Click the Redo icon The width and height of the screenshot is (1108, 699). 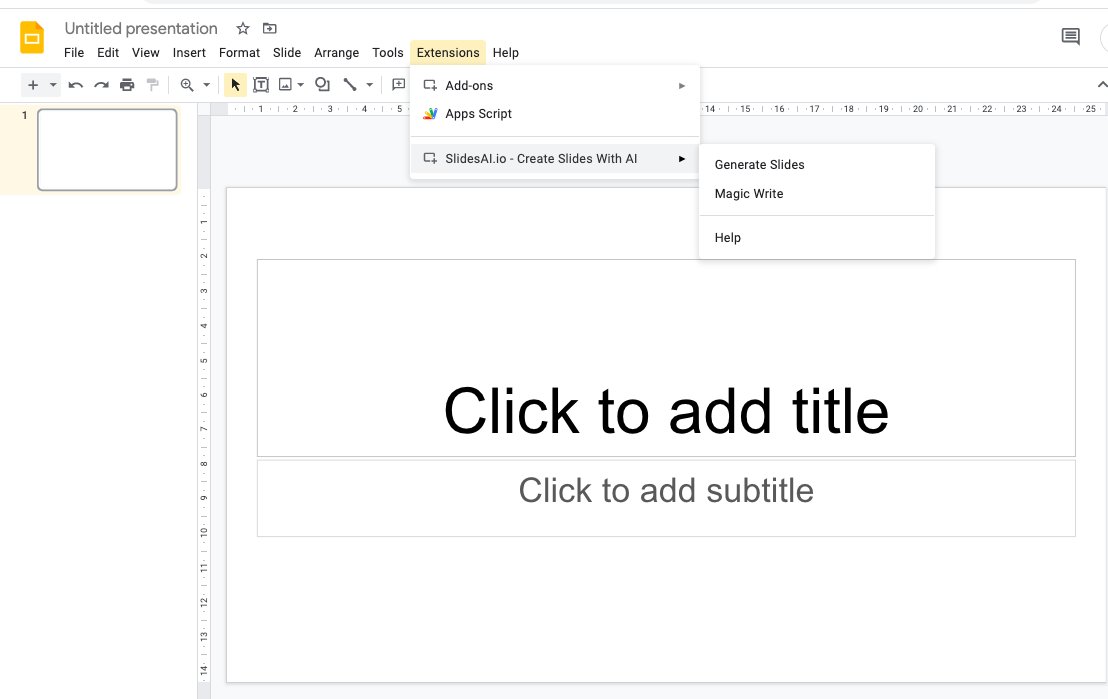point(102,85)
